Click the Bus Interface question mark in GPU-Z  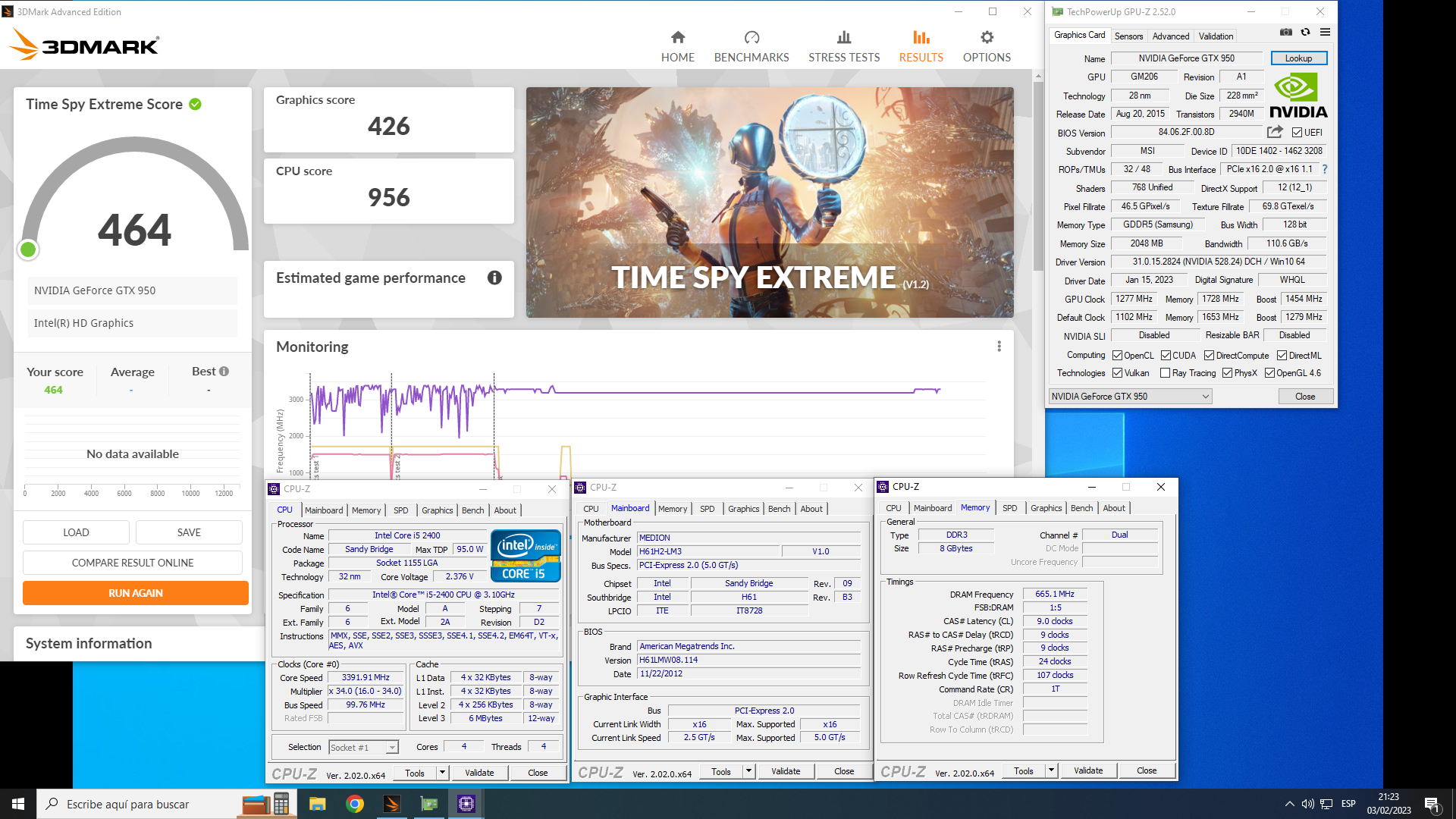pyautogui.click(x=1325, y=170)
